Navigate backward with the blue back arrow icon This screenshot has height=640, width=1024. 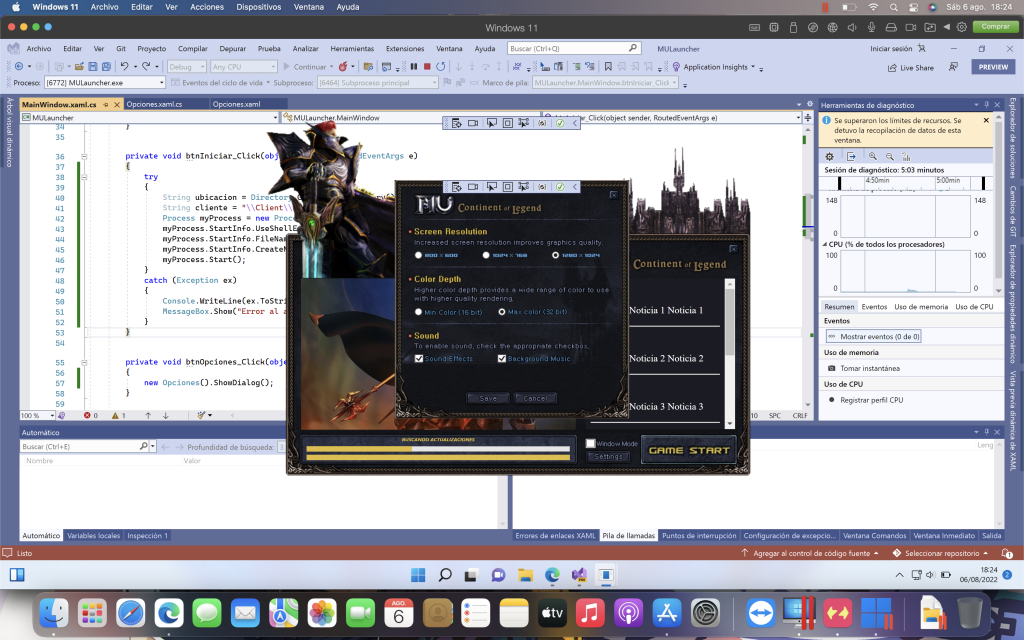19,67
